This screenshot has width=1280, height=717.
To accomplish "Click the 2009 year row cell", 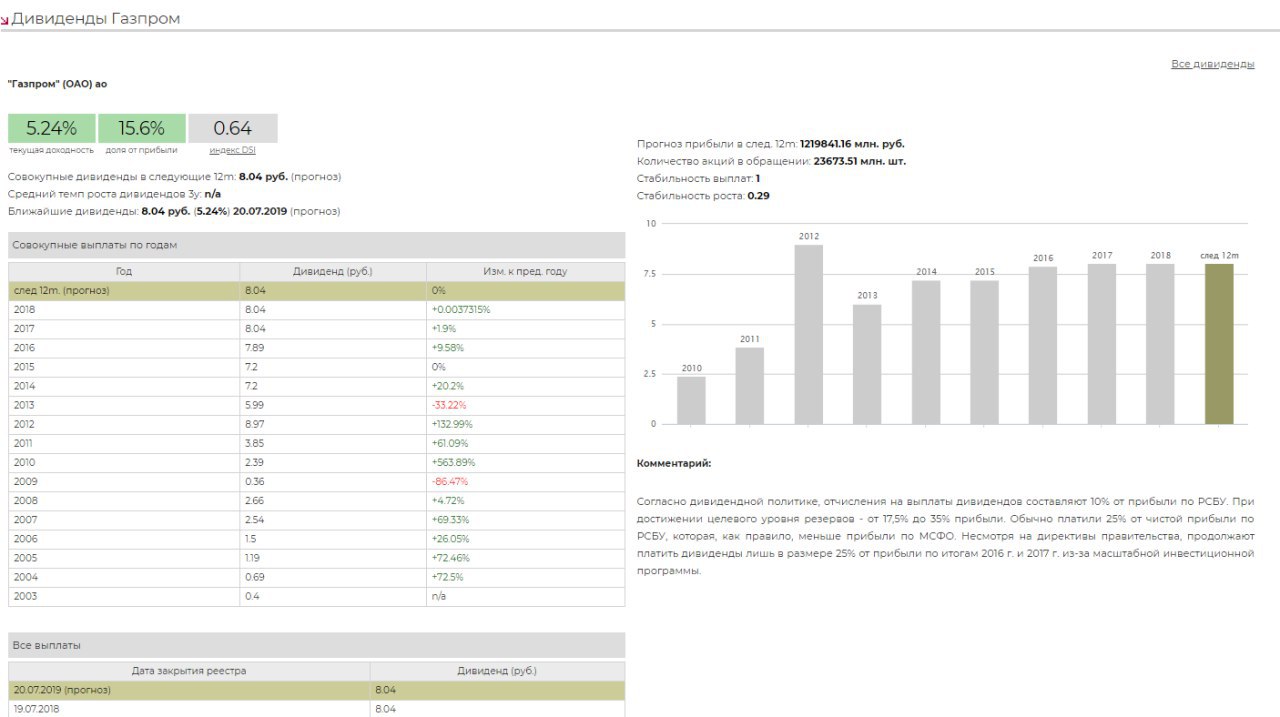I will pyautogui.click(x=124, y=481).
